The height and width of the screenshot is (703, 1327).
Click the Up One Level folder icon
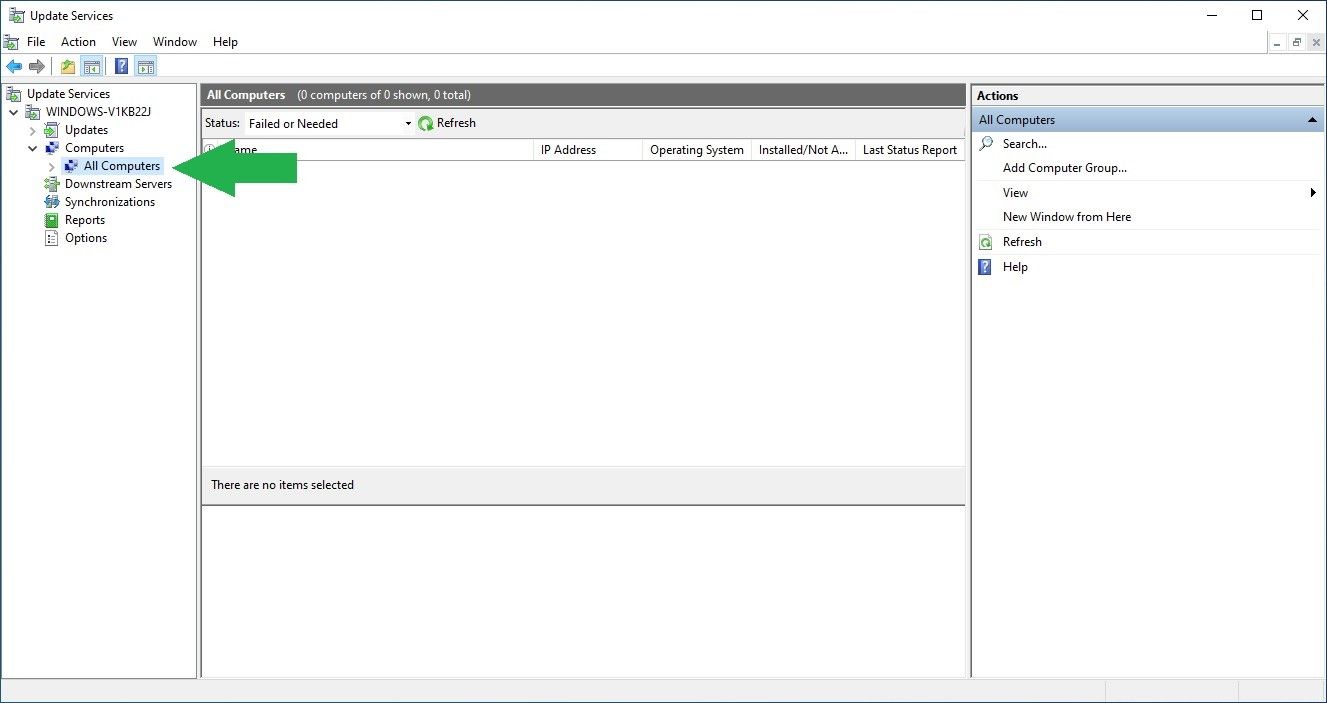point(68,67)
